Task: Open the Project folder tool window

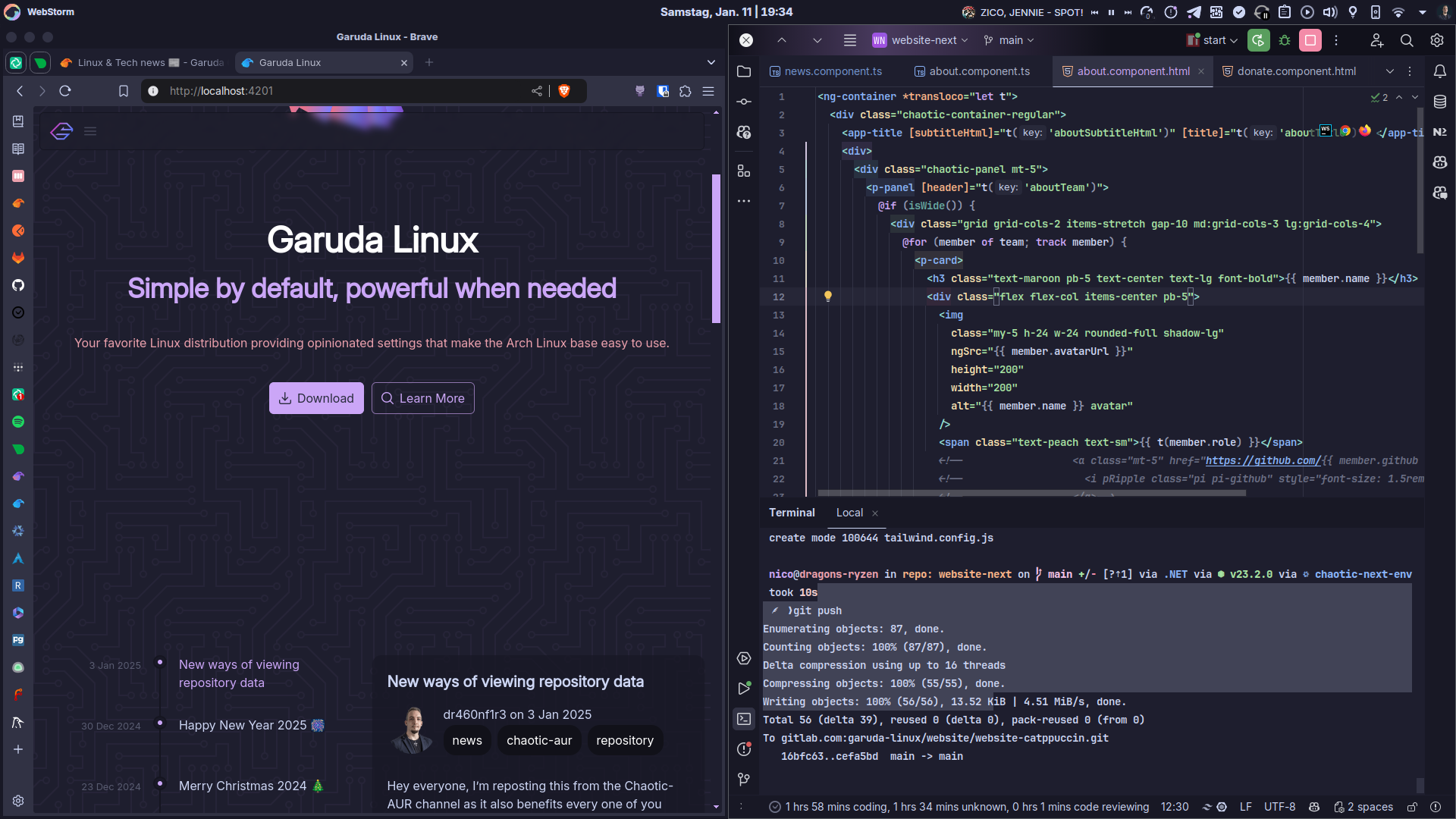Action: coord(744,71)
